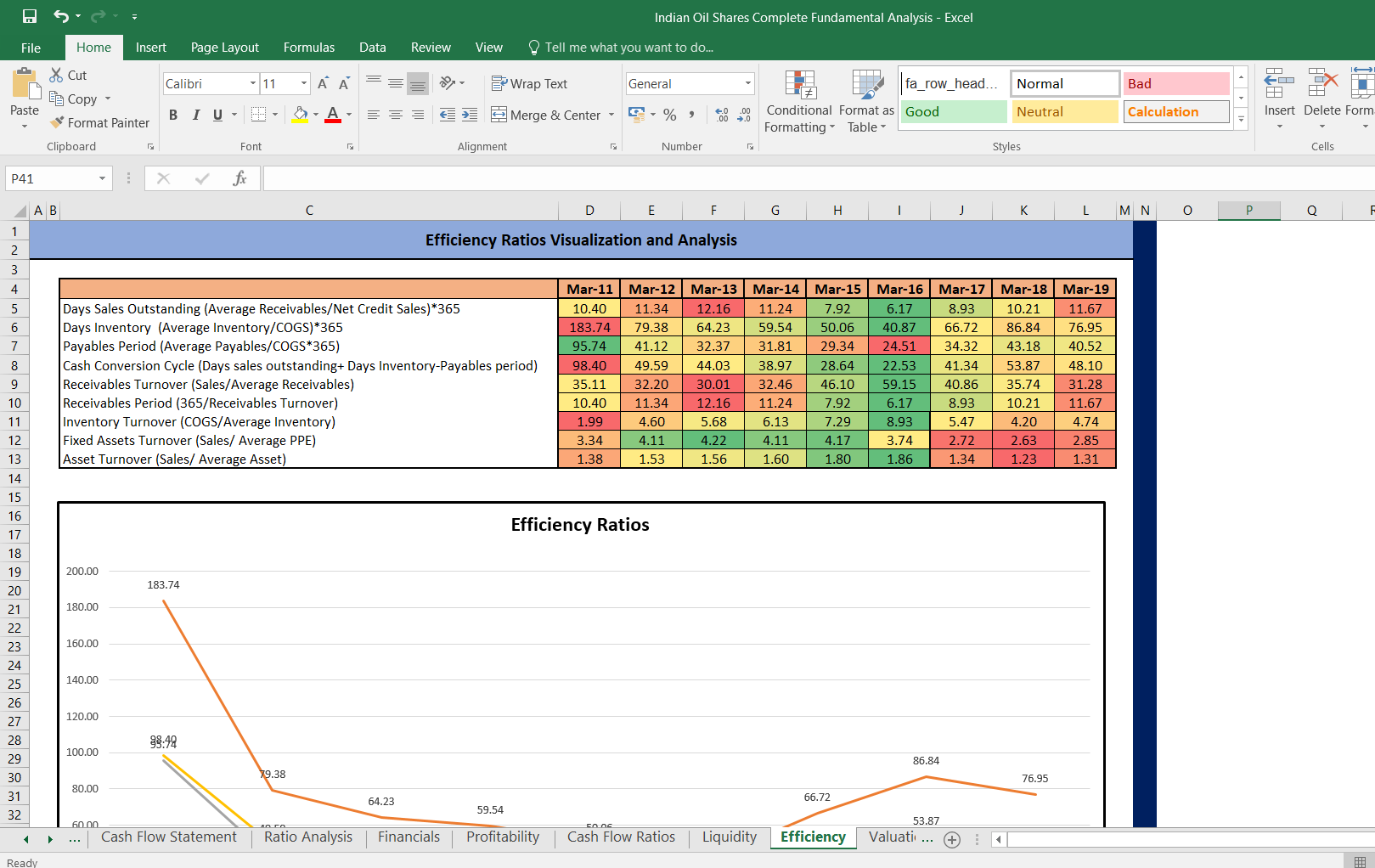Screen dimensions: 1375x868
Task: Decrease decimal places
Action: 744,115
